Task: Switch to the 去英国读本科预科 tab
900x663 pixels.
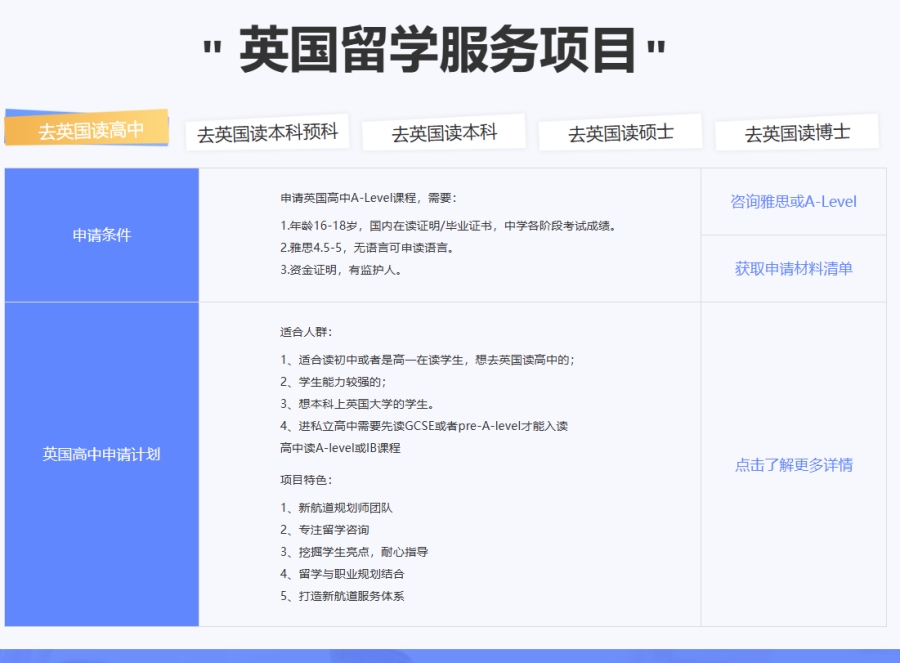Action: 267,133
